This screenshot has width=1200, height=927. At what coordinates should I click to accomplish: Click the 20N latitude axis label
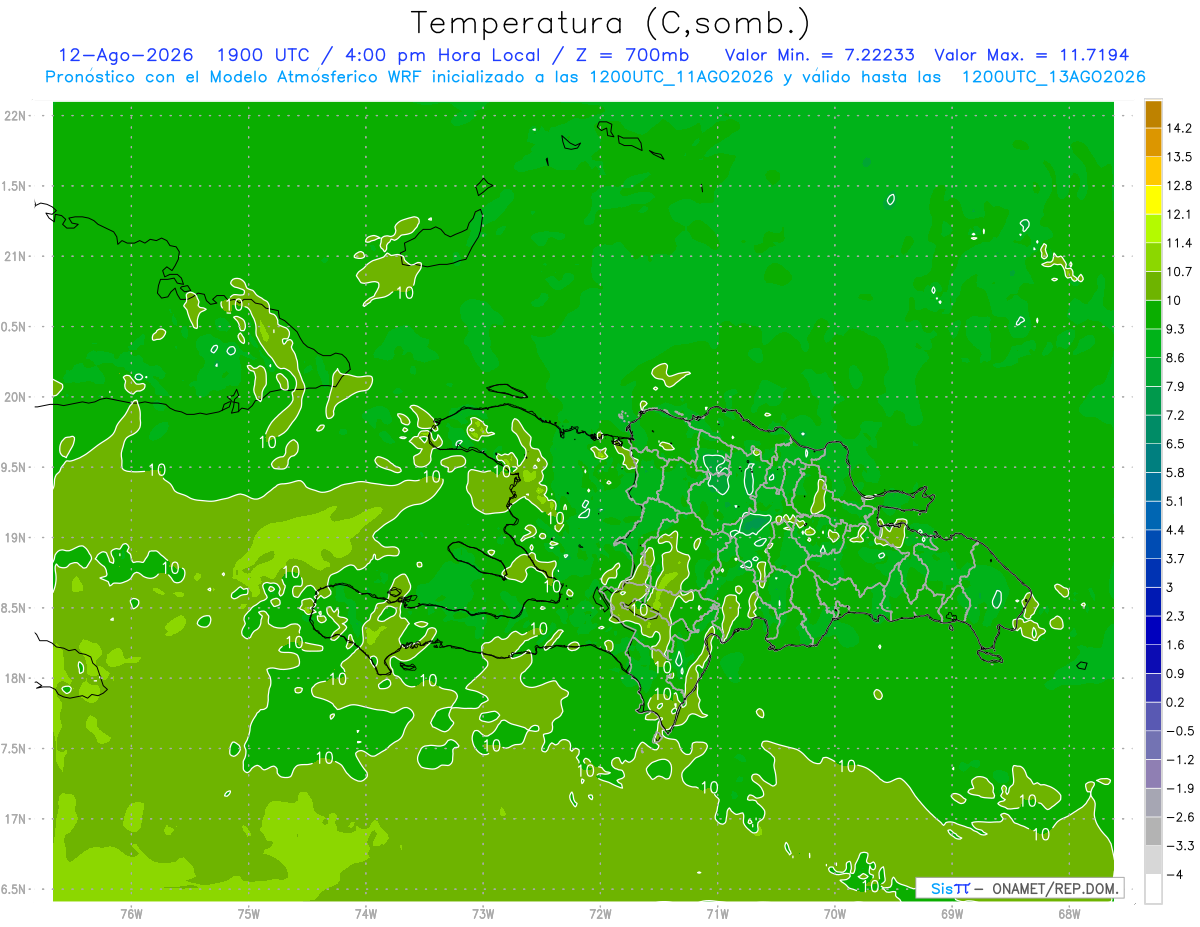[17, 397]
